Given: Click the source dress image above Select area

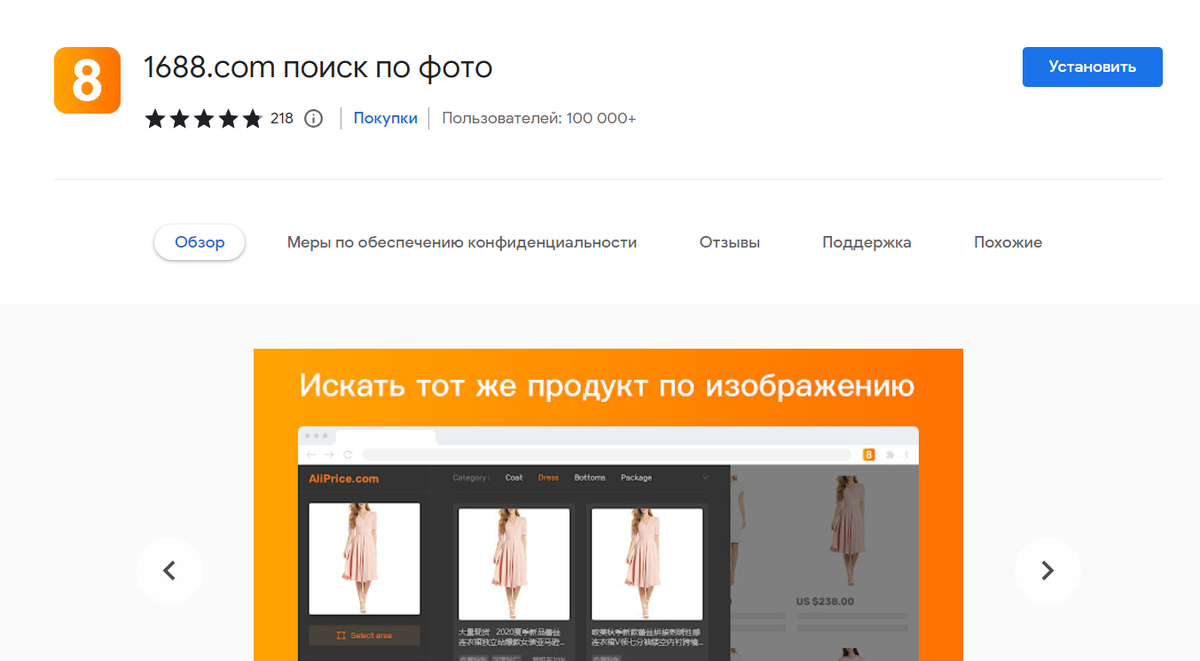Looking at the screenshot, I should pos(364,559).
